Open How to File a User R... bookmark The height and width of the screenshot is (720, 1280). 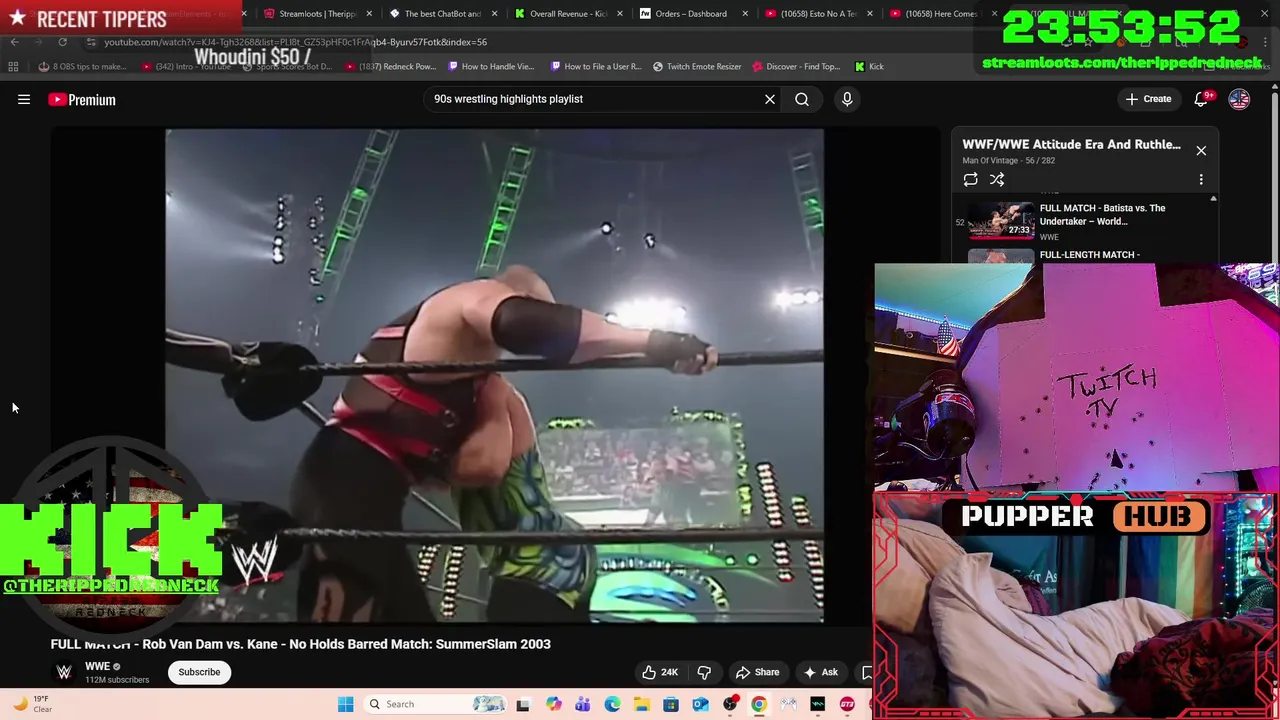pos(596,67)
